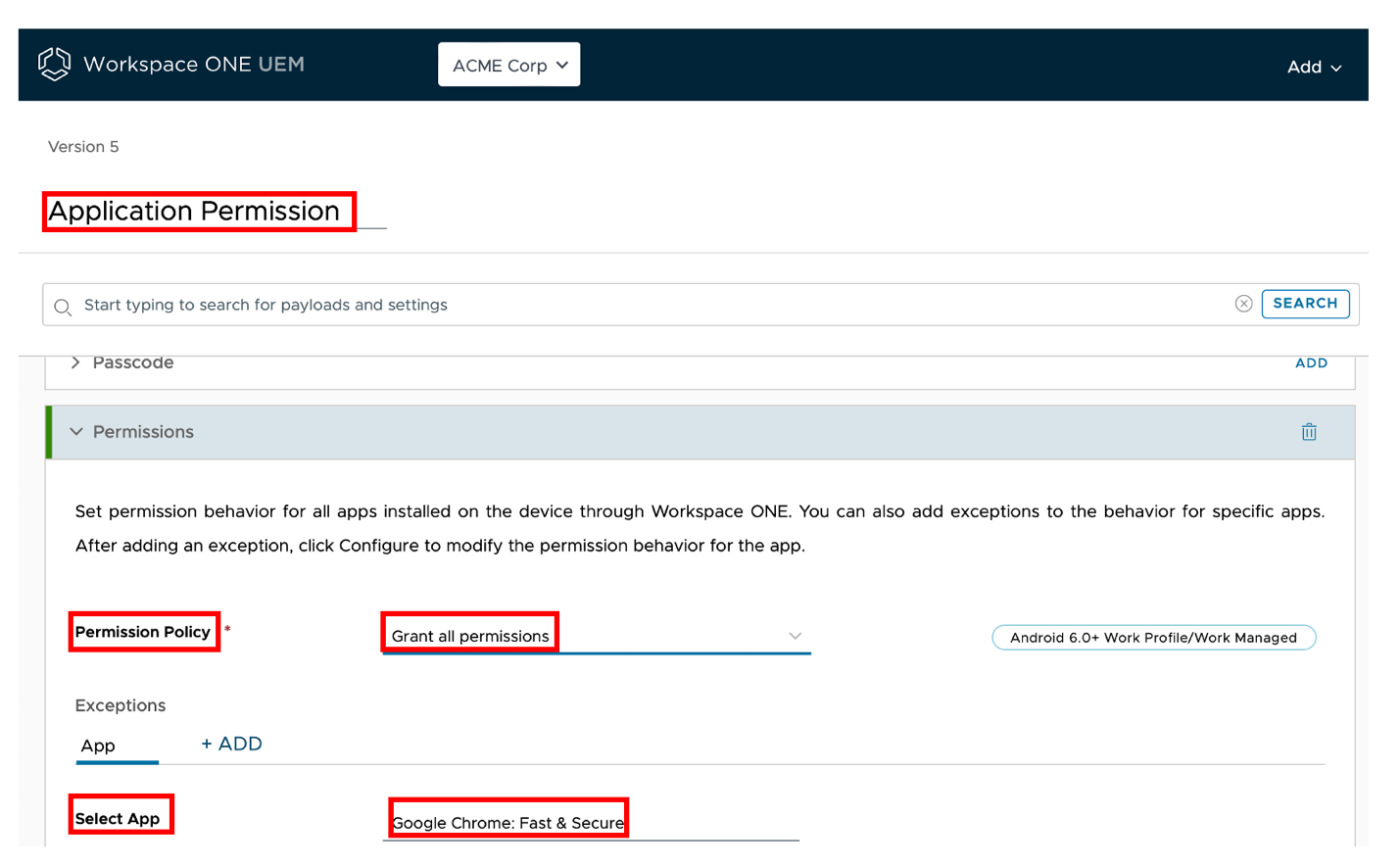Open the ACME Corp organization group selector
The width and height of the screenshot is (1400, 866).
tap(508, 64)
